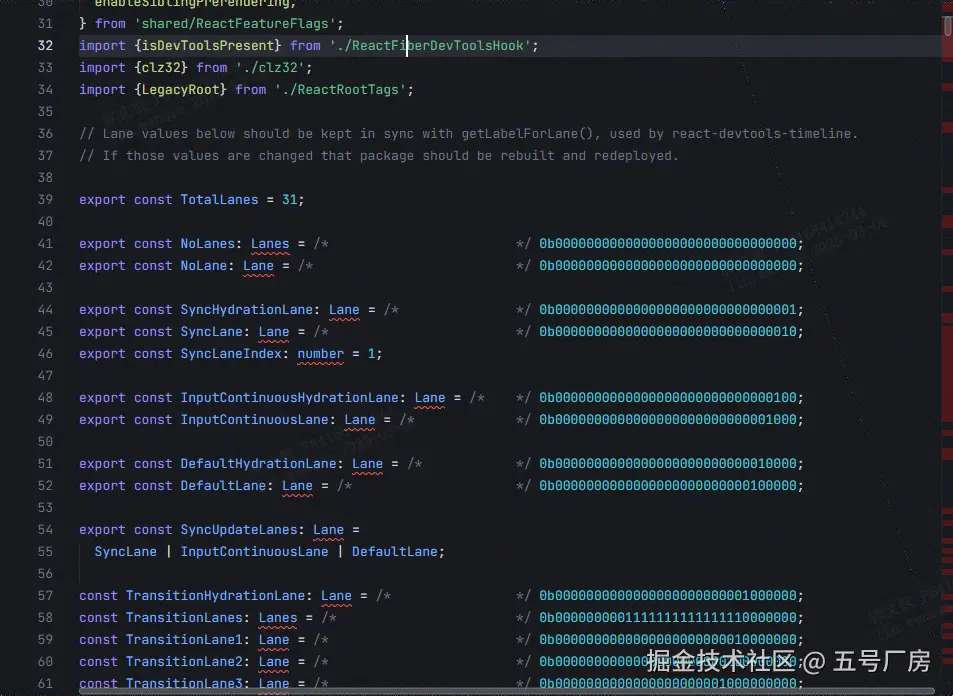Screen dimensions: 953x696
Task: Click DefaultHydrationLane constant name
Action: [258, 464]
